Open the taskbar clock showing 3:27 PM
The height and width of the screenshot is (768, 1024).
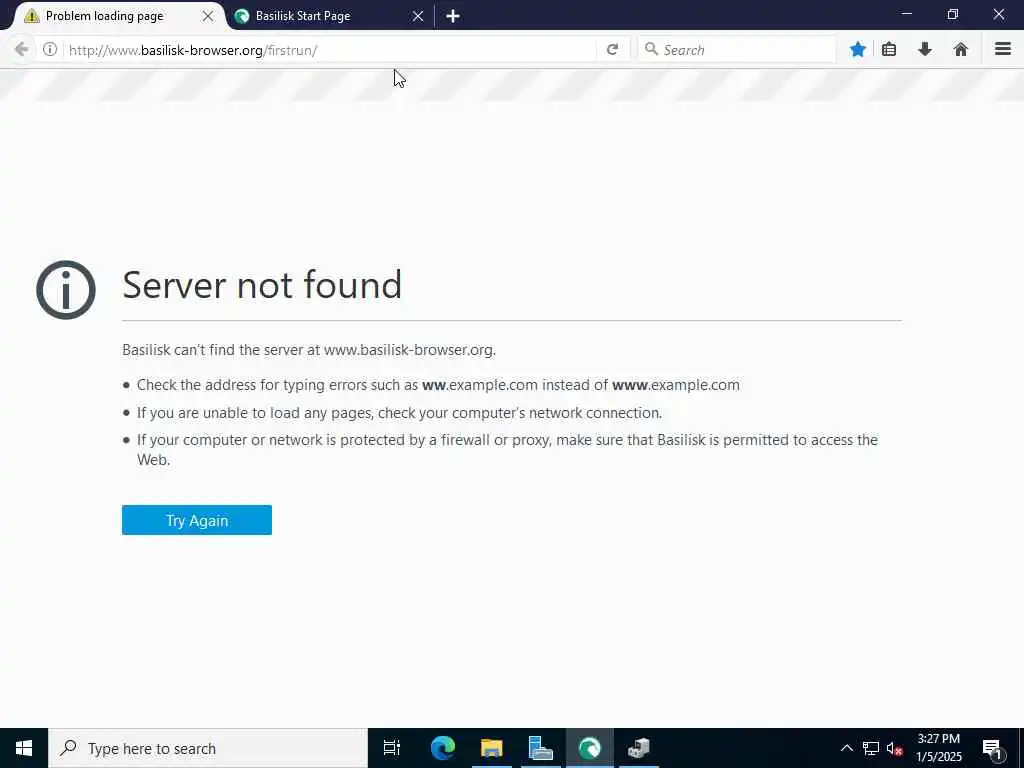pos(939,748)
